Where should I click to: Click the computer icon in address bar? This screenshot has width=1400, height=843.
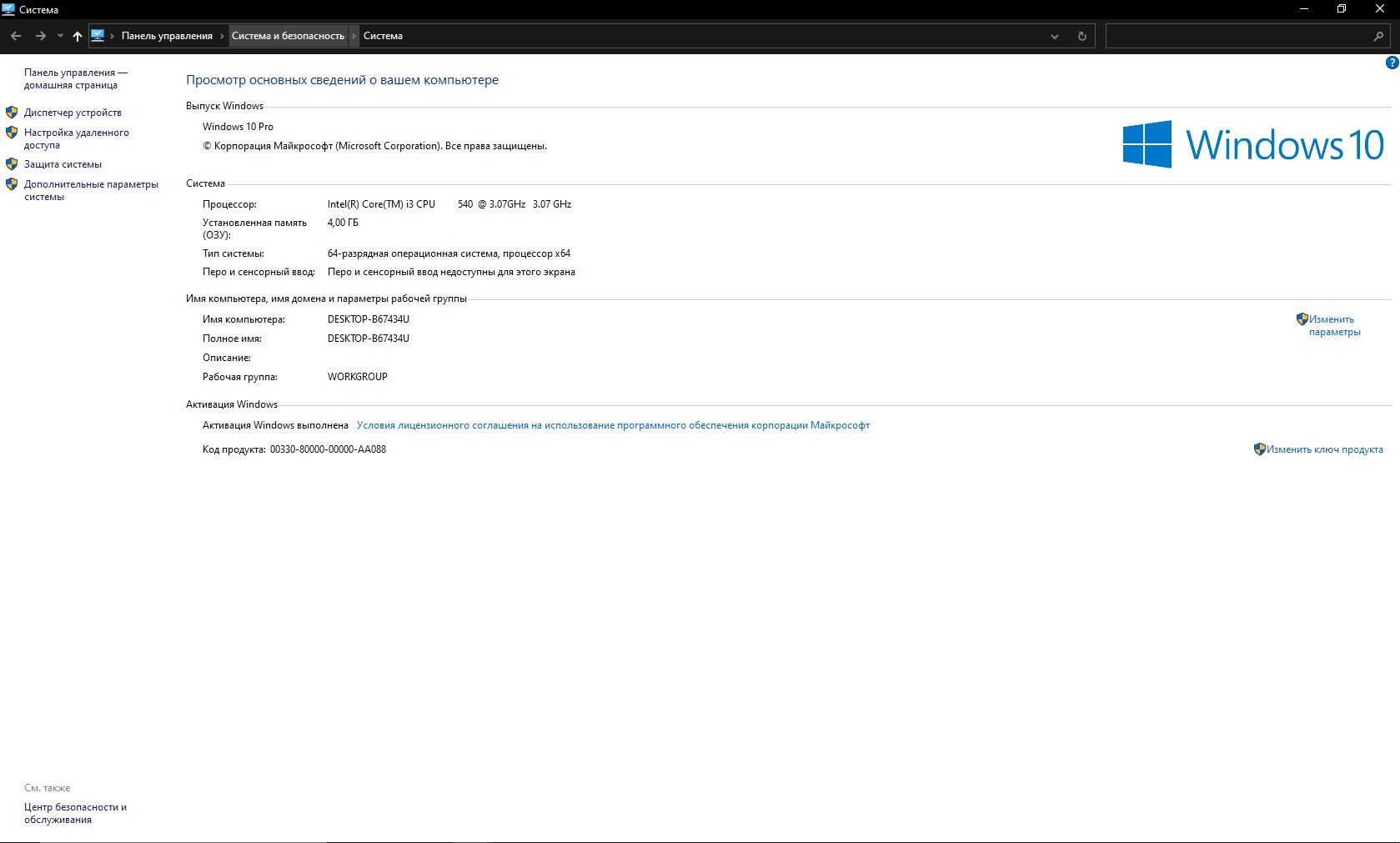(98, 35)
